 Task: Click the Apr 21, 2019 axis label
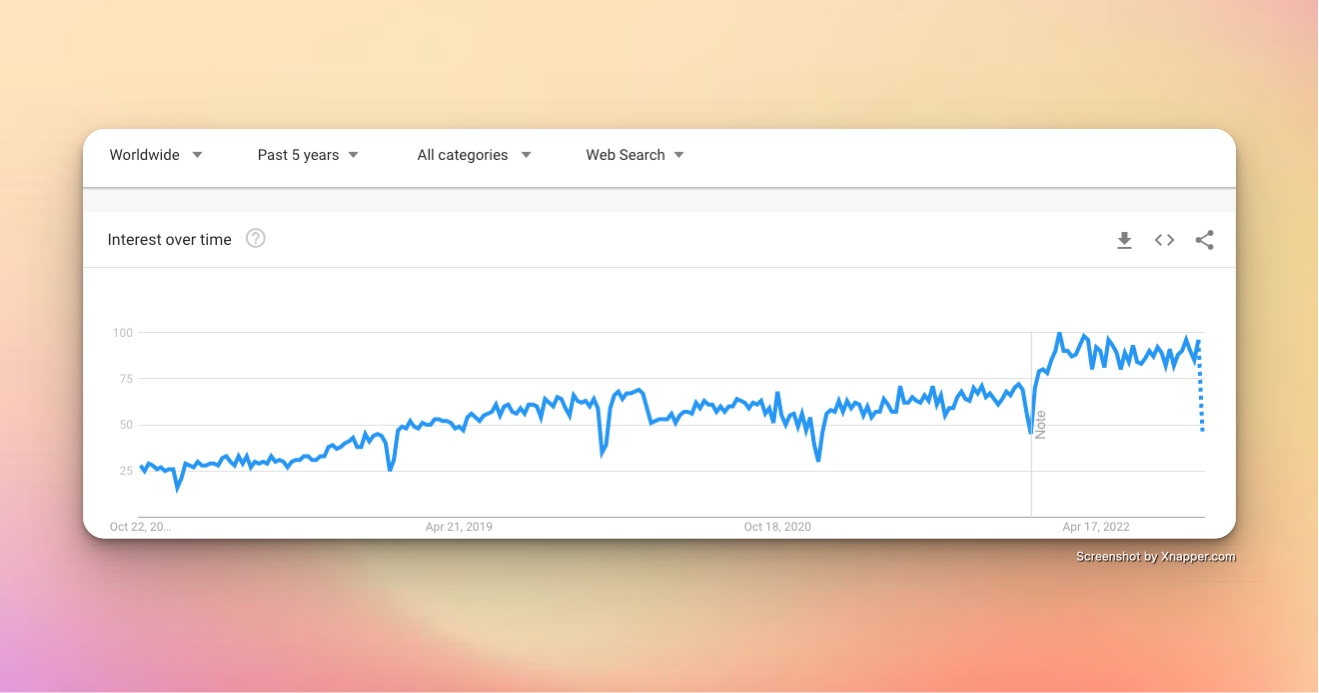coord(459,527)
